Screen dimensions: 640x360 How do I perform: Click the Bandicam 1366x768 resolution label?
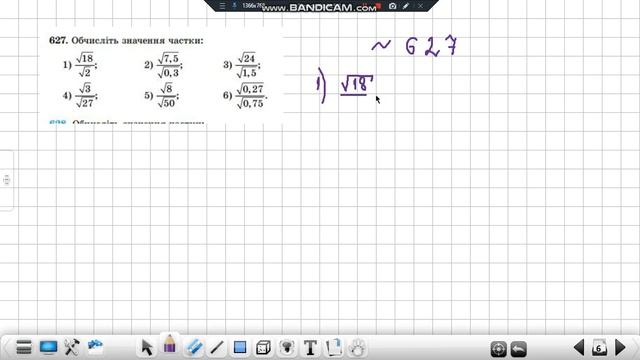click(x=253, y=6)
